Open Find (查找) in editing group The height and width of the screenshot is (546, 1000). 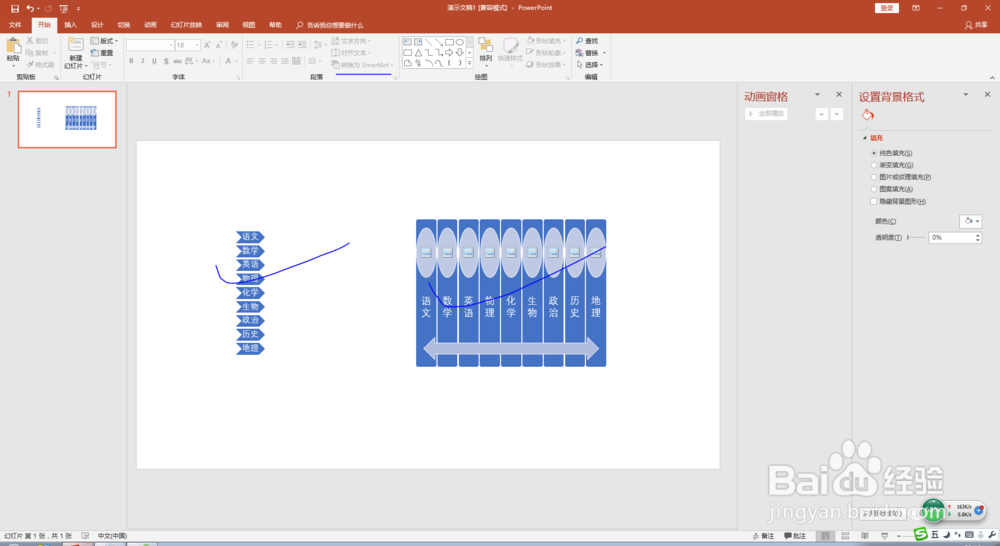587,41
